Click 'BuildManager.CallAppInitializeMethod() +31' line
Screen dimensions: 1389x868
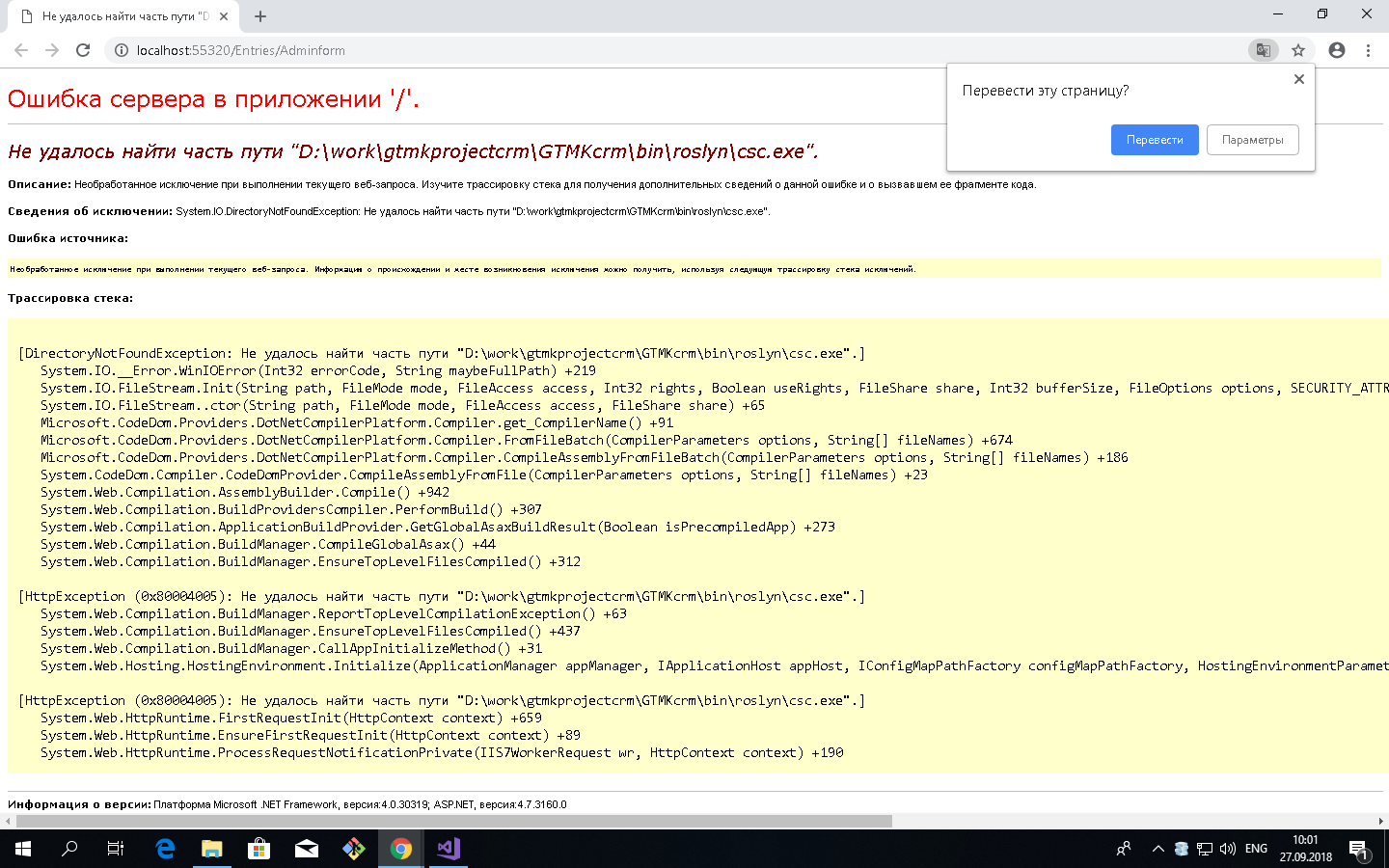tap(291, 648)
